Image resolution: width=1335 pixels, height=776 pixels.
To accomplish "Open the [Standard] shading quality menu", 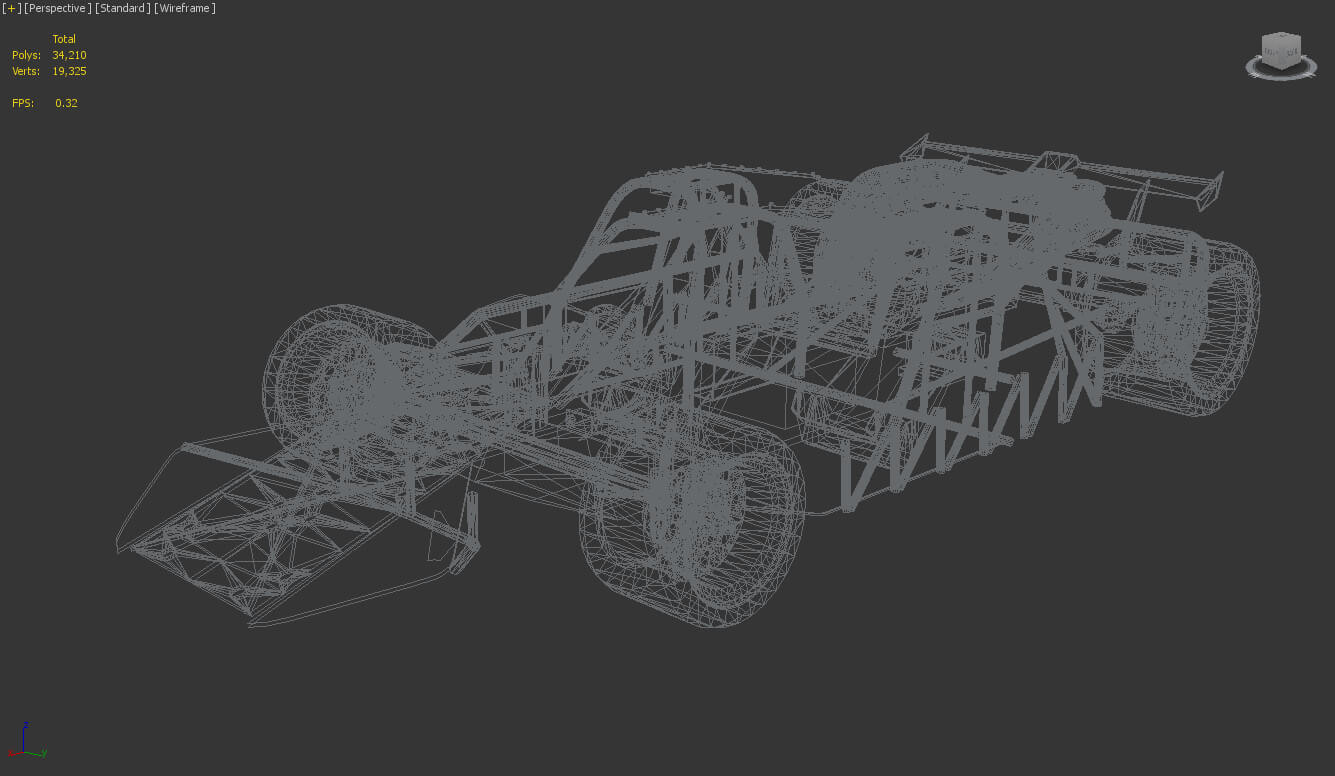I will click(123, 8).
